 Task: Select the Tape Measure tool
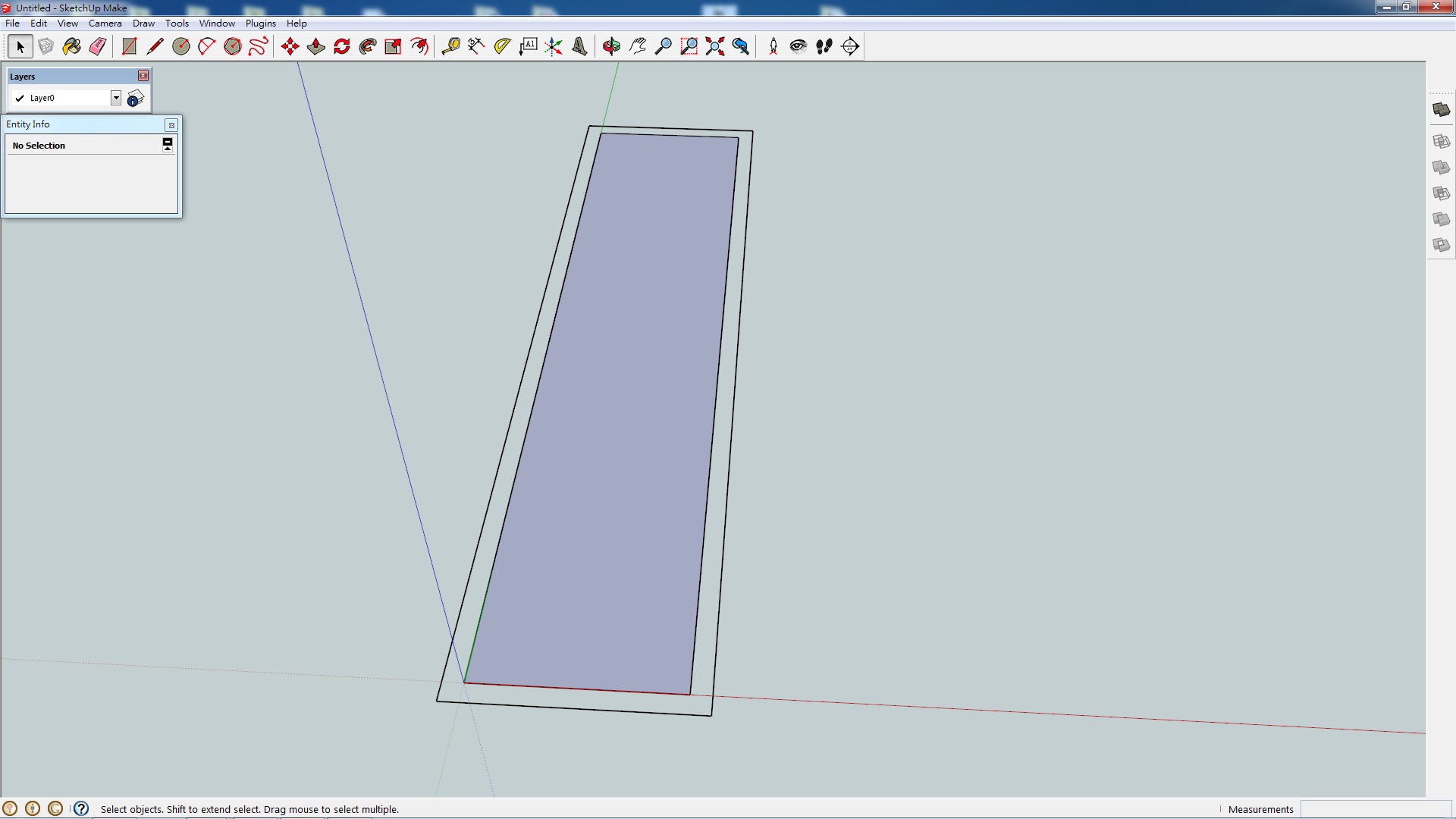(x=450, y=46)
